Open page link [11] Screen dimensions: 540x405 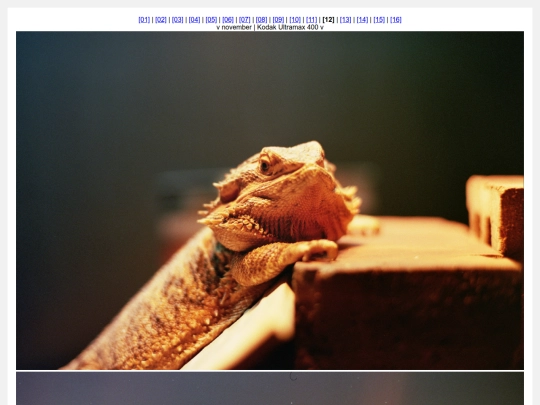tap(312, 20)
